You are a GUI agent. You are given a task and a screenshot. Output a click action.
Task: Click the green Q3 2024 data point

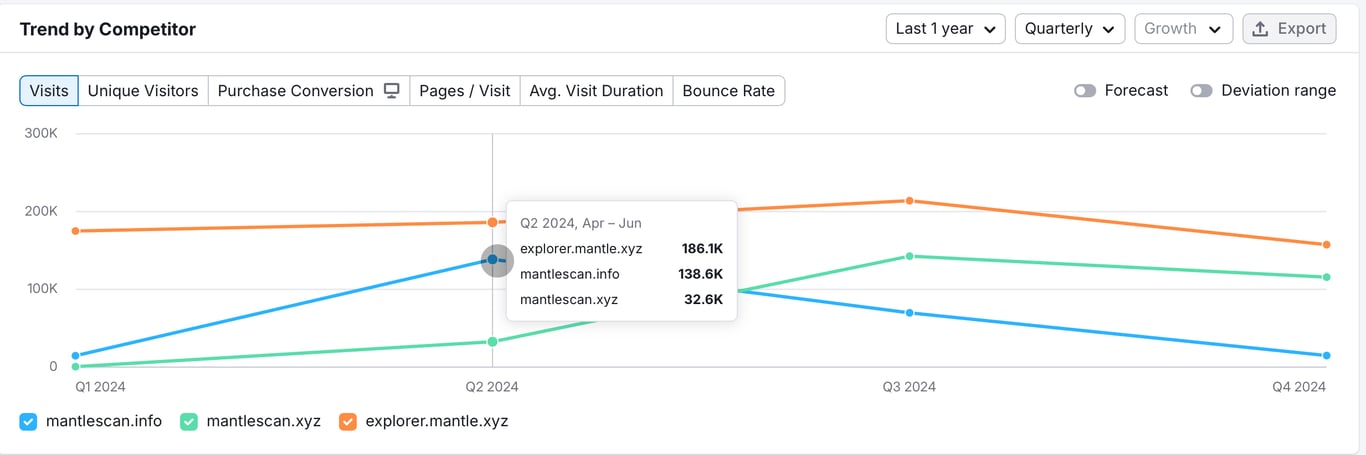point(909,256)
